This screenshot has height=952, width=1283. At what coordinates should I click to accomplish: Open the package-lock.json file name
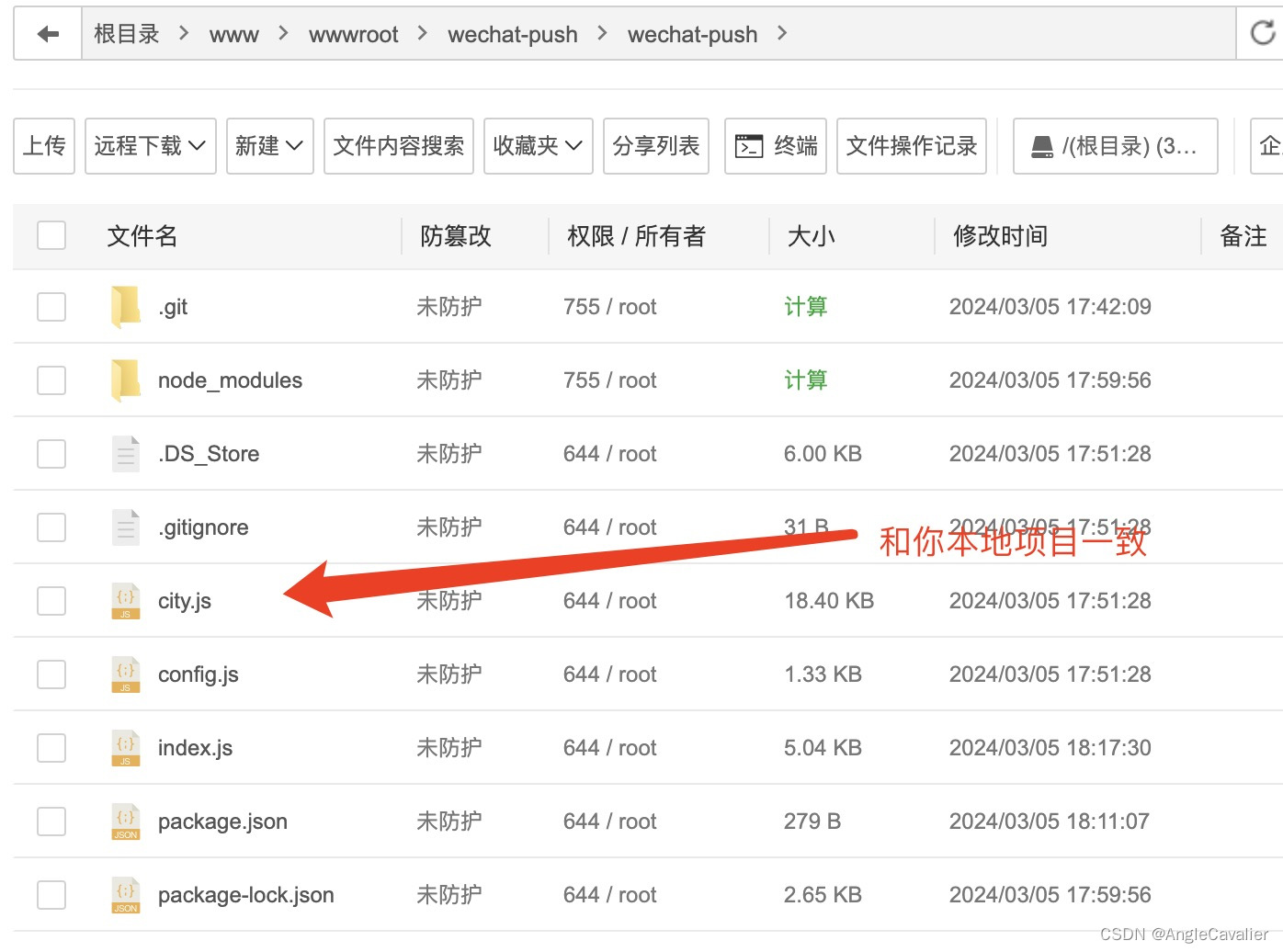(x=246, y=895)
